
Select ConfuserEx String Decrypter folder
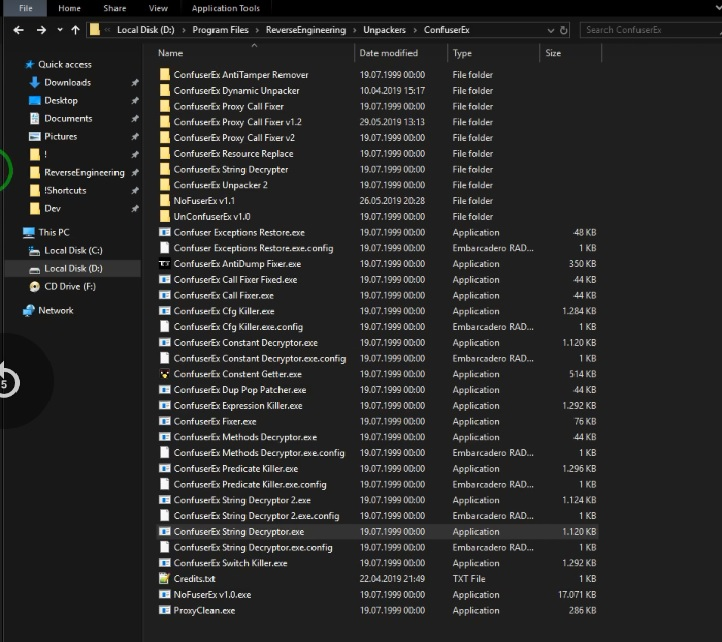pyautogui.click(x=231, y=169)
